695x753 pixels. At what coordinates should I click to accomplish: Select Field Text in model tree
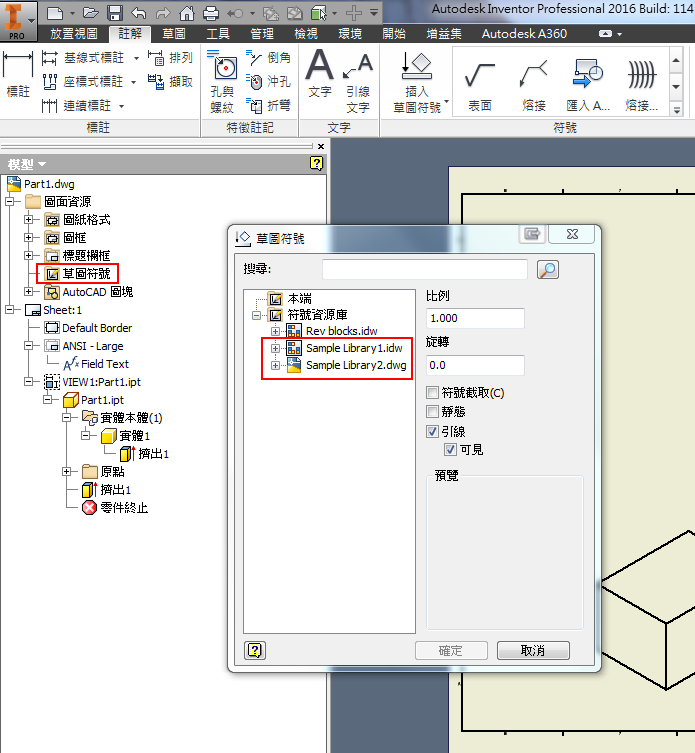(96, 364)
